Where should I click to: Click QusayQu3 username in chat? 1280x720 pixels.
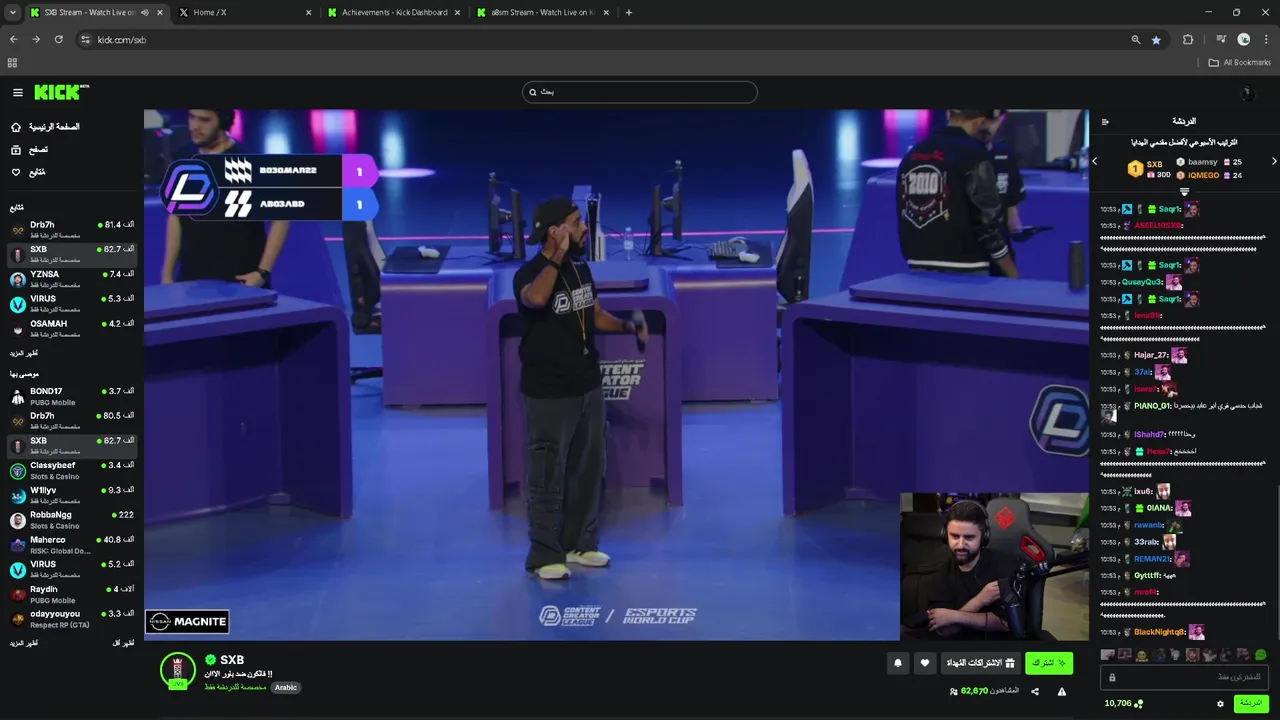[1142, 282]
